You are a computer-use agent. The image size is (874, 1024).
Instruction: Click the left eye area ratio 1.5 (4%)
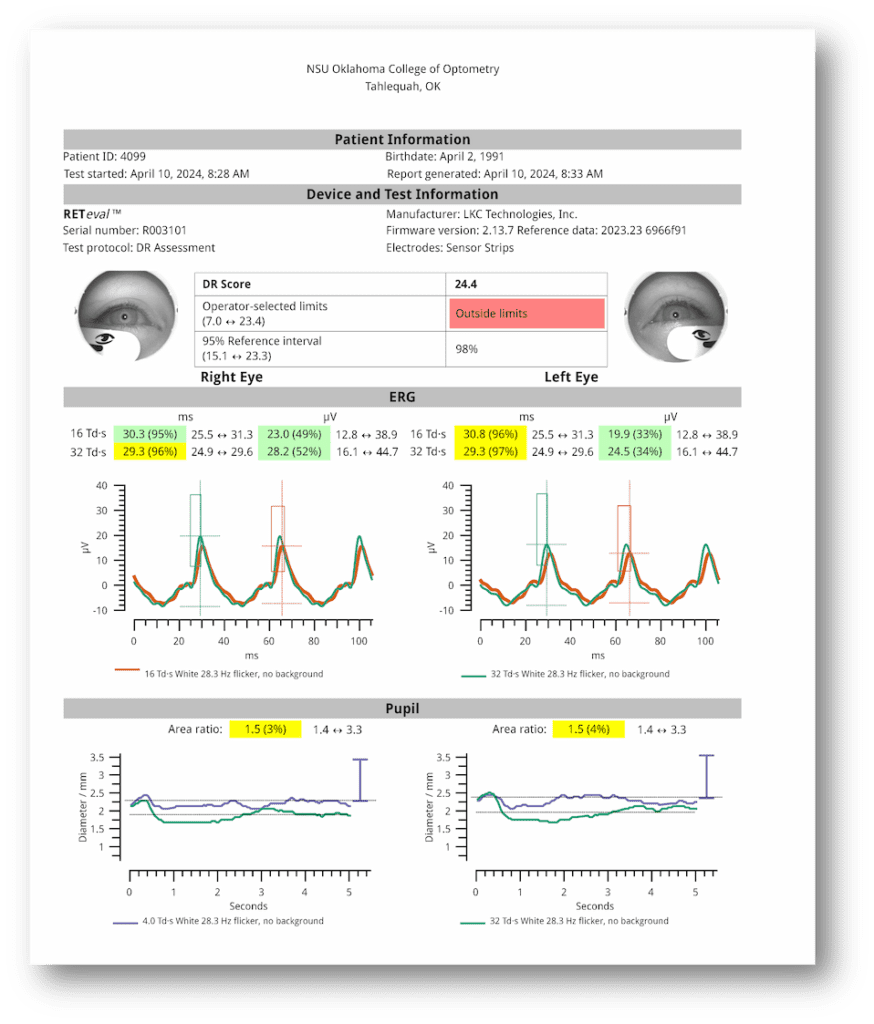pyautogui.click(x=588, y=730)
